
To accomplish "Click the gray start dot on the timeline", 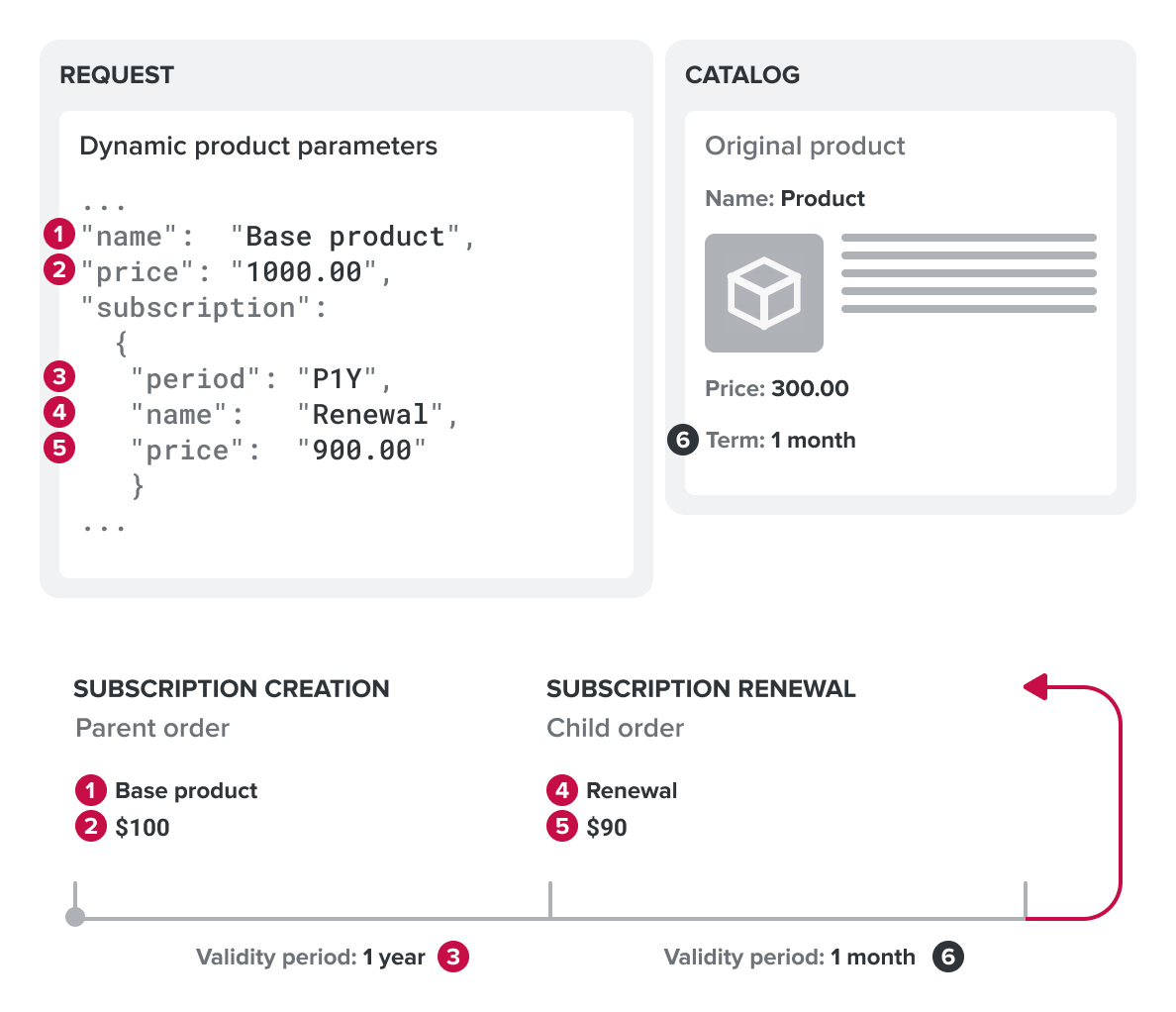I will pyautogui.click(x=75, y=918).
